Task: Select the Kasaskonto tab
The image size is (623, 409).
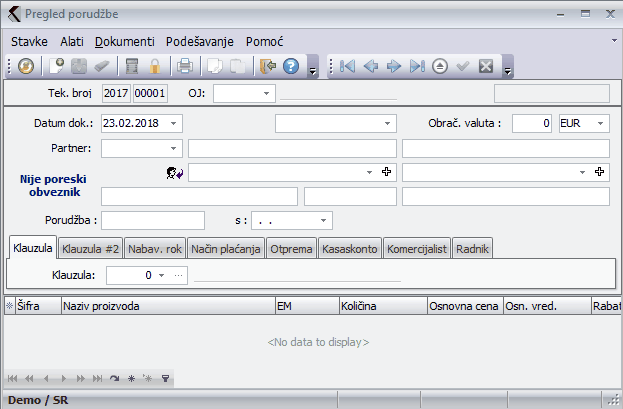Action: coord(349,248)
